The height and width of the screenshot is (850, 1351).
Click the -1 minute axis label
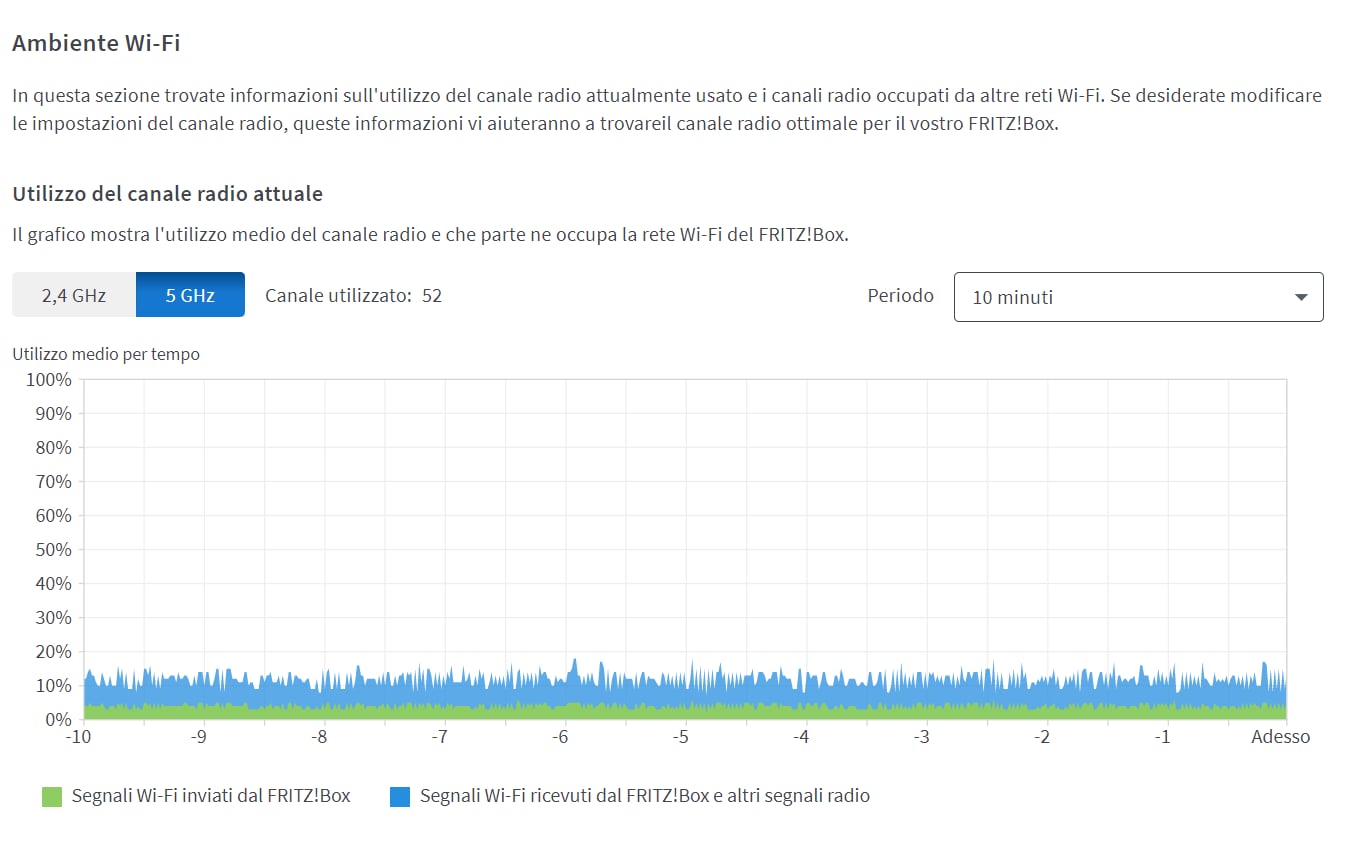point(1161,737)
